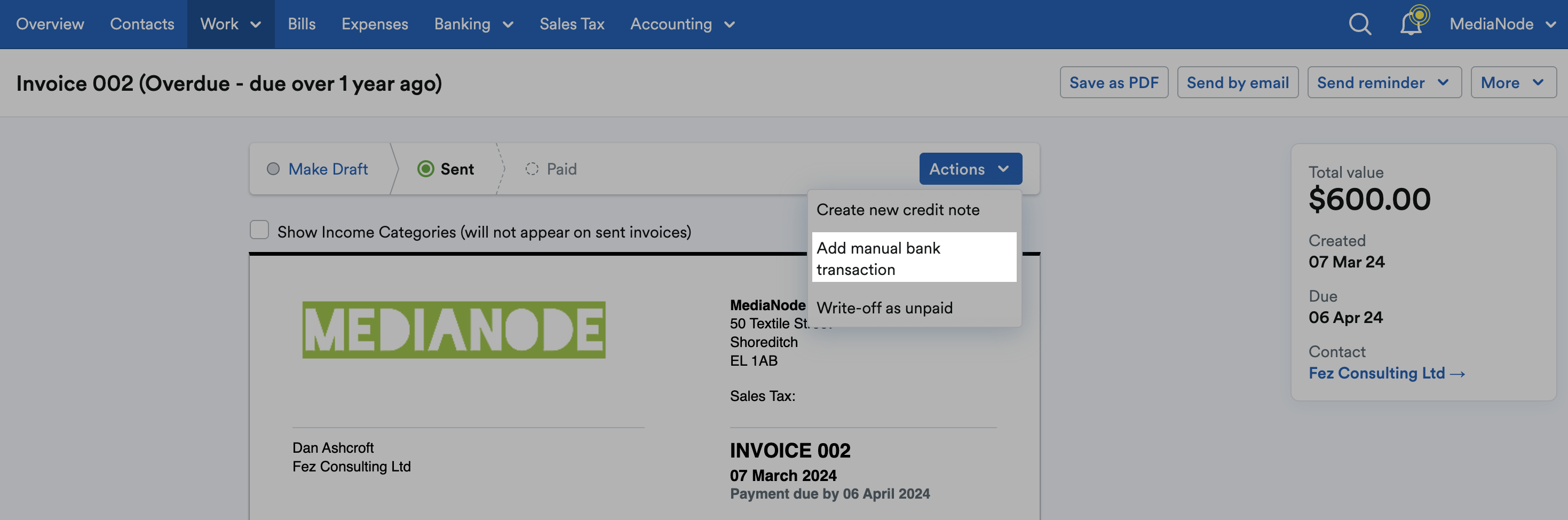Click the Invoice 002 overdue page title
This screenshot has width=1568, height=520.
pyautogui.click(x=229, y=83)
